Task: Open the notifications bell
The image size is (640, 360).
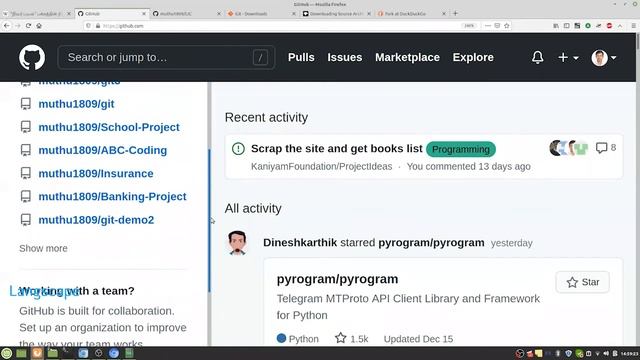Action: (x=538, y=58)
